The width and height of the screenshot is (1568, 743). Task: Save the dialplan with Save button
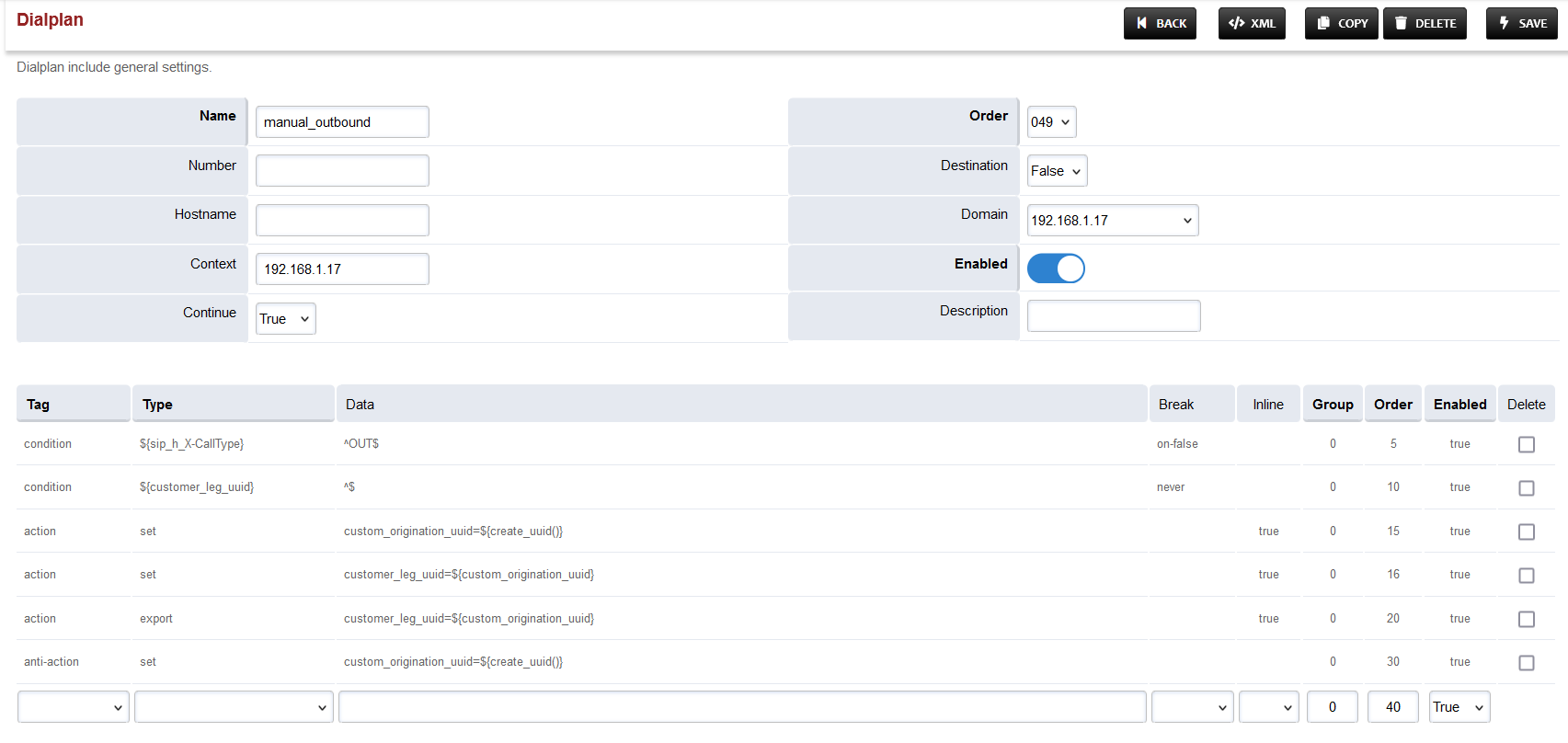pos(1521,23)
